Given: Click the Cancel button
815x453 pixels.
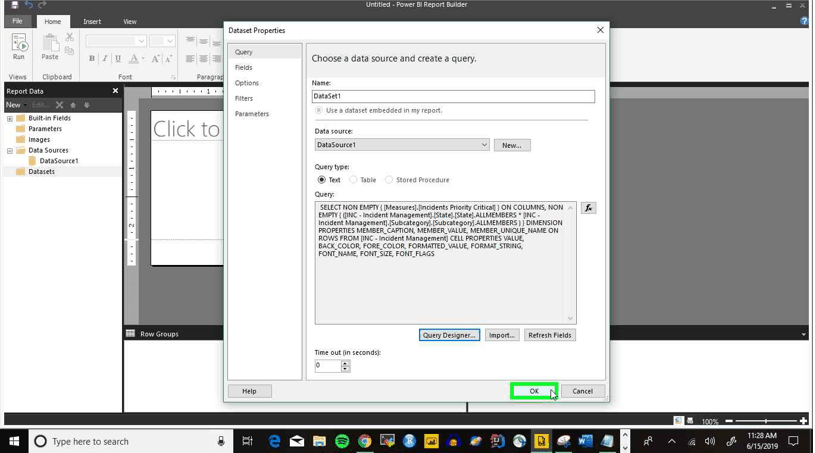Looking at the screenshot, I should coord(582,391).
